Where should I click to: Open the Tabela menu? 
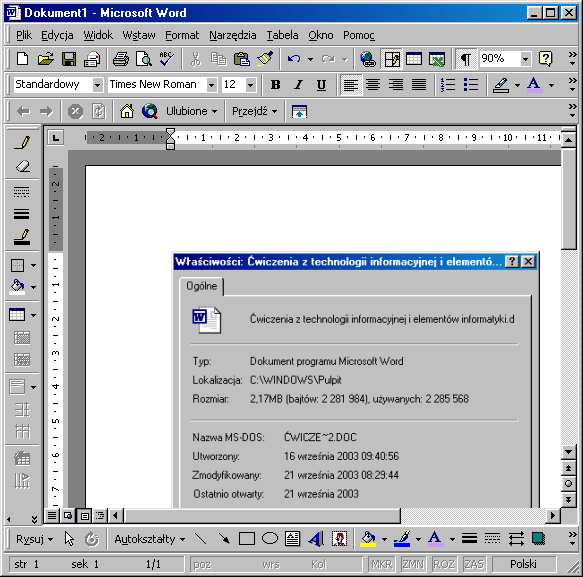[x=282, y=35]
